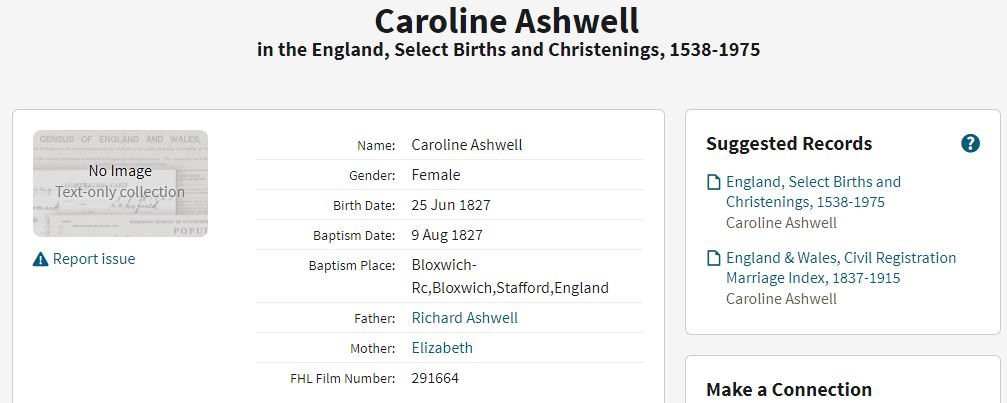
Task: Select the Name value Caroline Ashwell in record
Action: pos(467,145)
